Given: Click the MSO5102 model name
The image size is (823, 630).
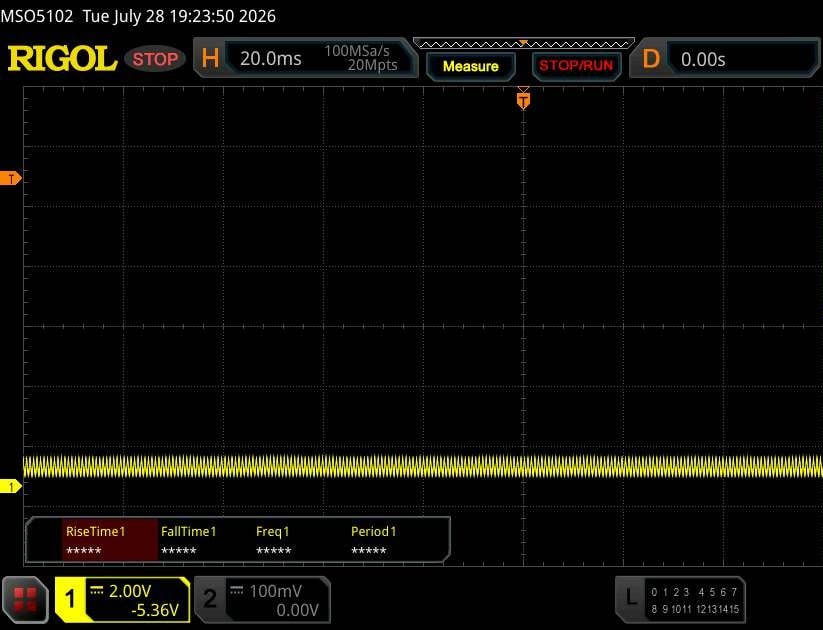Looking at the screenshot, I should (x=37, y=16).
